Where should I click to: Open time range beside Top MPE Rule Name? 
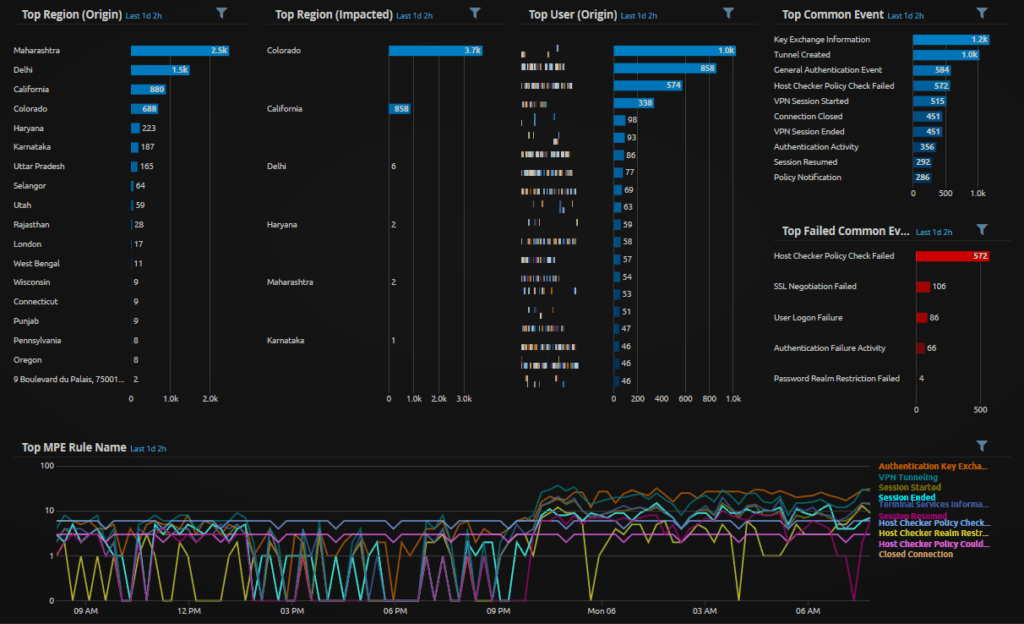click(148, 449)
